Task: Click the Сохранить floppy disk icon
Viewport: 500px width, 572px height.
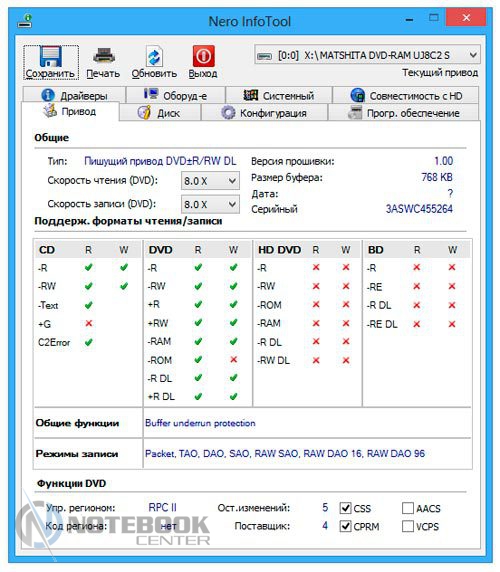Action: tap(51, 57)
